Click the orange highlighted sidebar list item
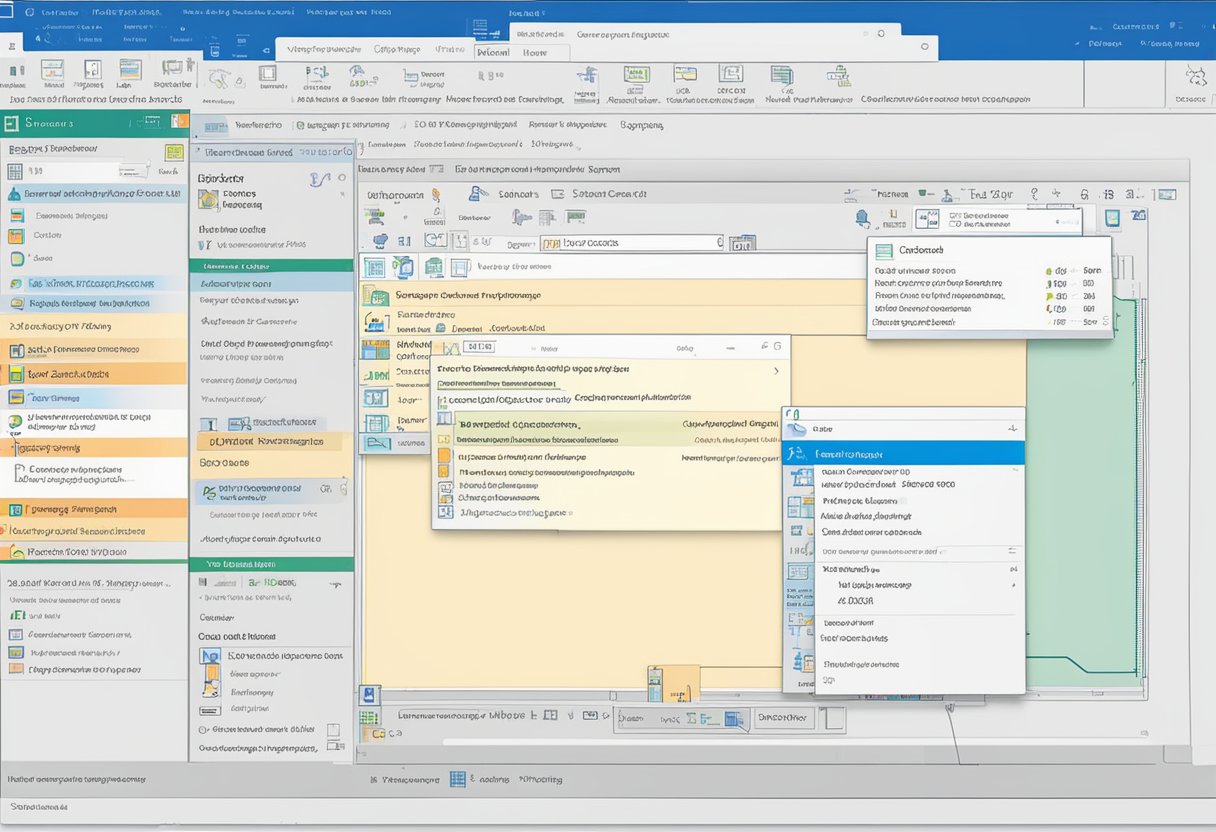 click(x=94, y=374)
